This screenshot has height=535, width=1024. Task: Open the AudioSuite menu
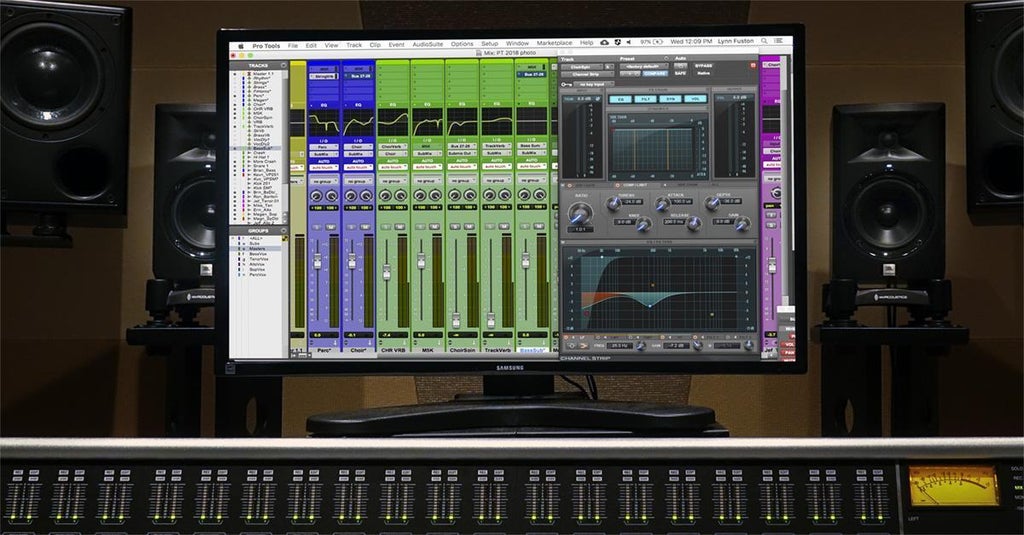427,44
